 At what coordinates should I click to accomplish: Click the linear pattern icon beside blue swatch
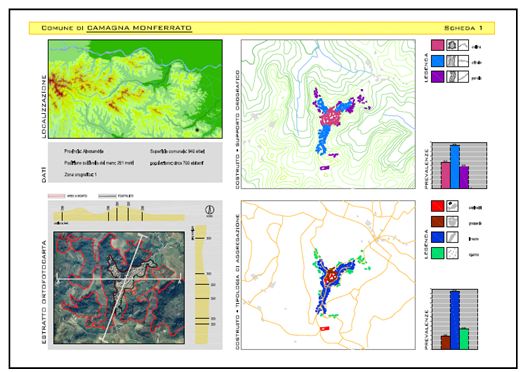[452, 237]
